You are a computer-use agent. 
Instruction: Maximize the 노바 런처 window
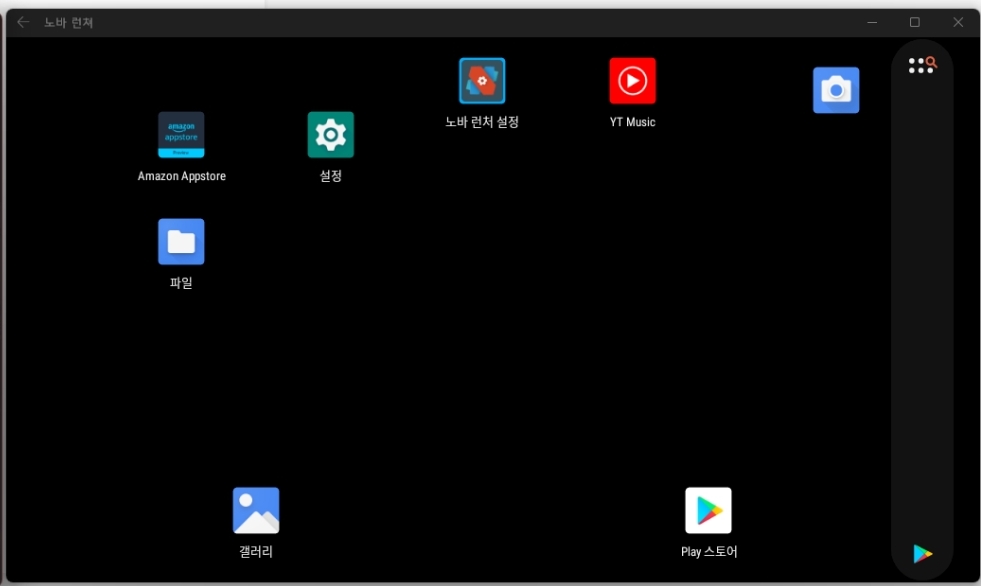(915, 23)
